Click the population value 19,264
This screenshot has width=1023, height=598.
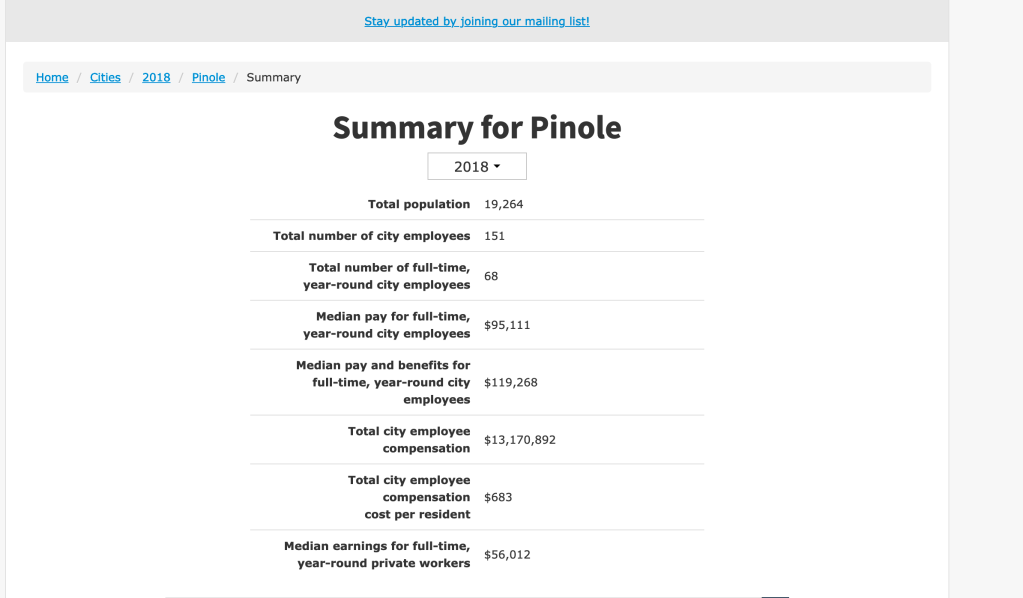click(503, 204)
